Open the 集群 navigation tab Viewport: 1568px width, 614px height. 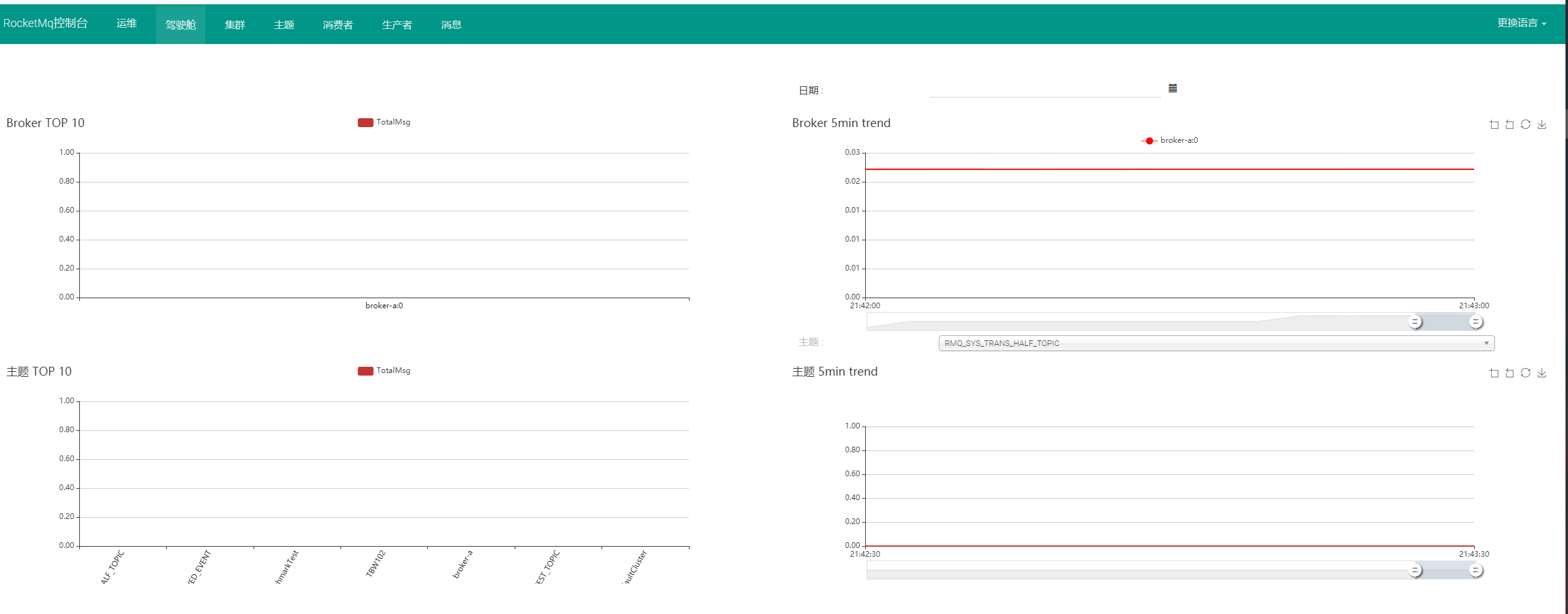pyautogui.click(x=235, y=25)
